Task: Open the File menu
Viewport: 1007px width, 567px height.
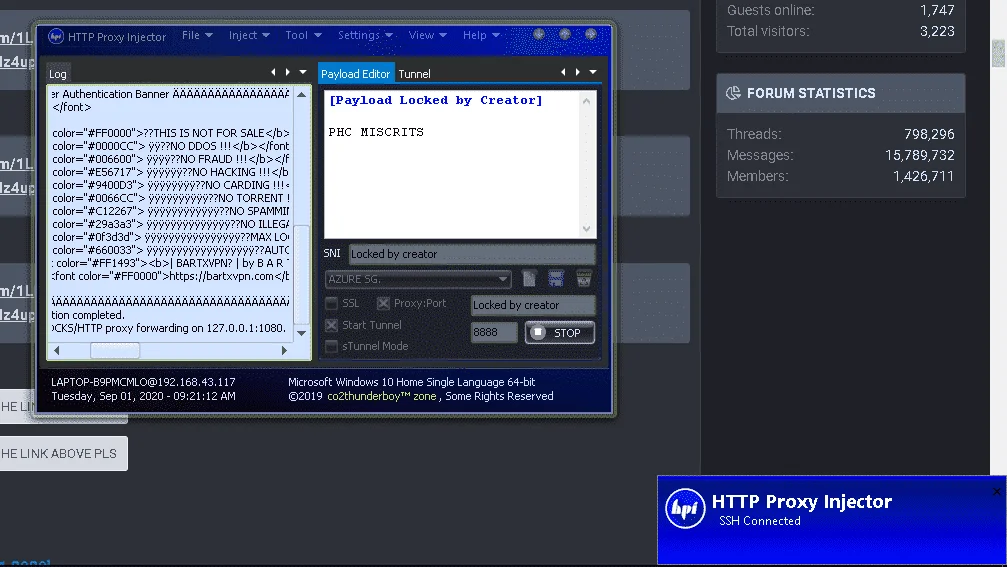Action: (197, 35)
